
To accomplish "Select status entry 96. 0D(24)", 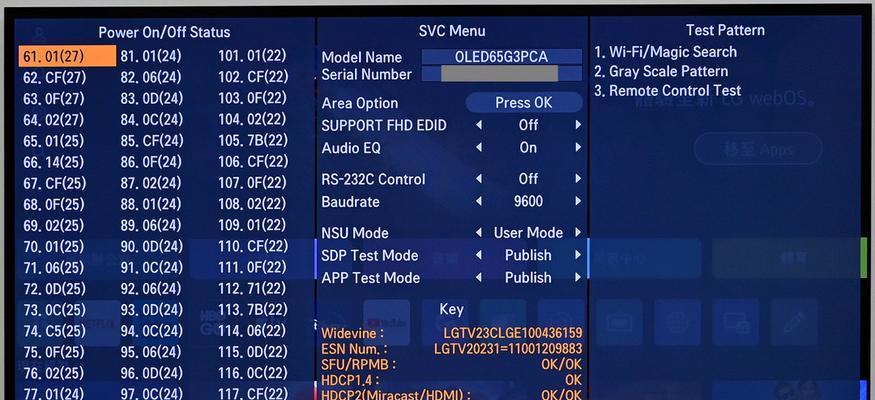I will click(x=152, y=373).
